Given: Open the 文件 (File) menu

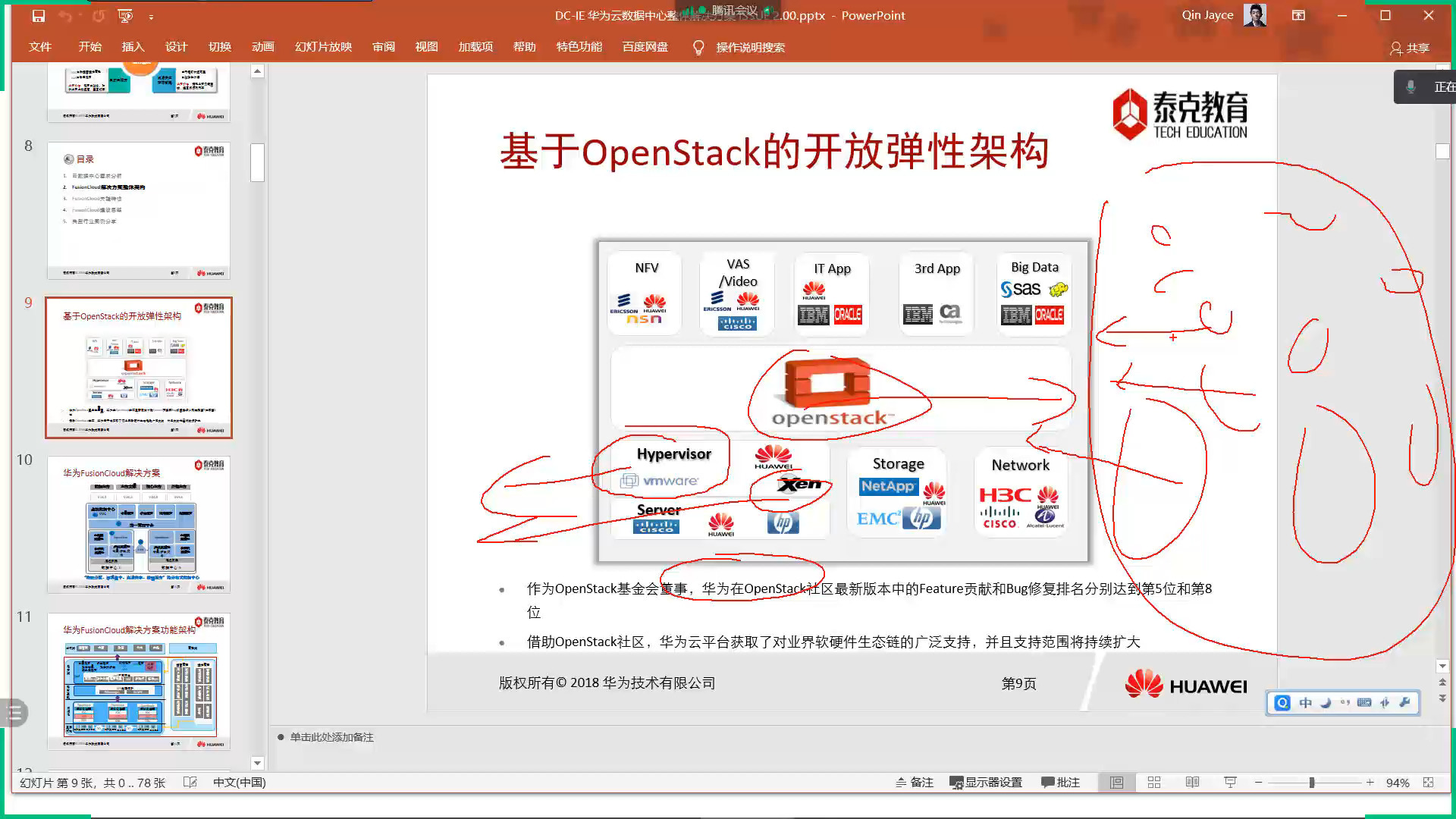Looking at the screenshot, I should pos(40,47).
